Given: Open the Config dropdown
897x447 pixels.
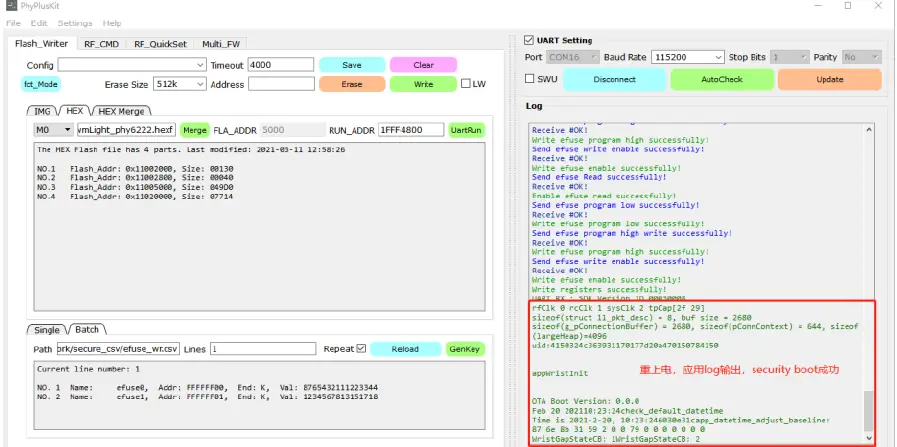Looking at the screenshot, I should 132,65.
